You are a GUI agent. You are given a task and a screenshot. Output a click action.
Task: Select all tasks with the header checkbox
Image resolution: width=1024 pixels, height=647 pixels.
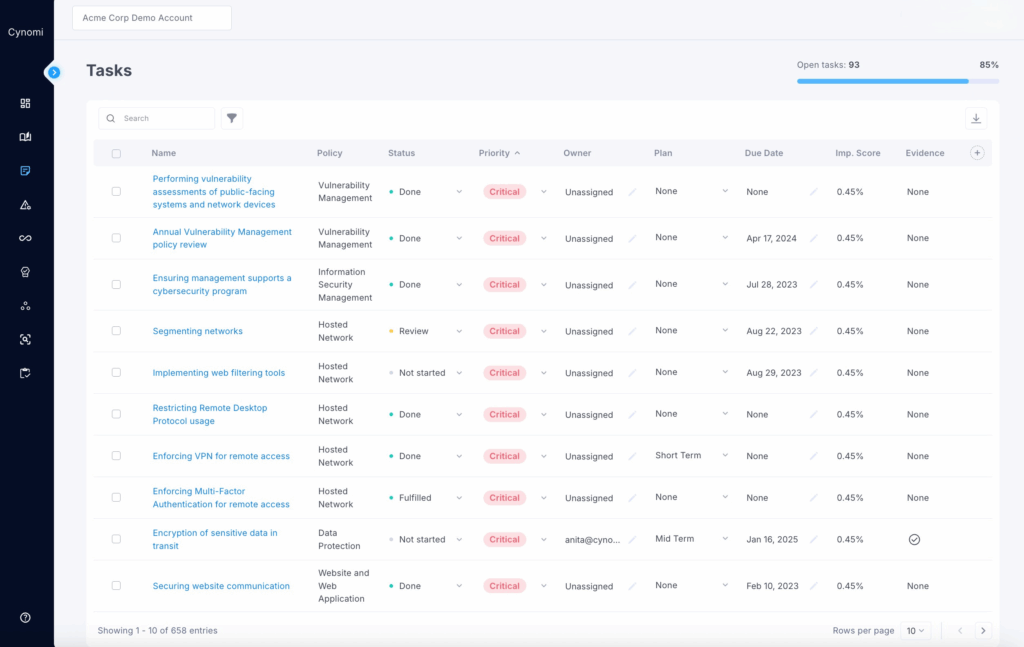pos(116,154)
